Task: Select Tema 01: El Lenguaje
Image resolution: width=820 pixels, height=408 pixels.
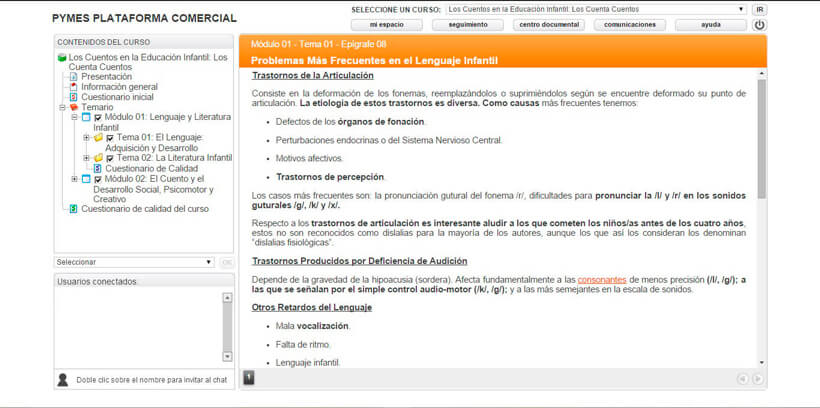Action: point(154,143)
